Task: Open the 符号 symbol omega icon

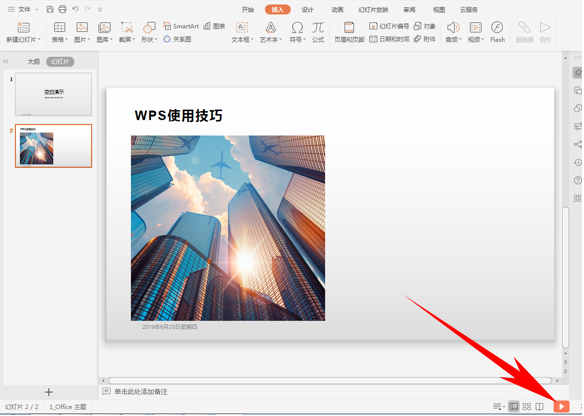Action: (297, 28)
